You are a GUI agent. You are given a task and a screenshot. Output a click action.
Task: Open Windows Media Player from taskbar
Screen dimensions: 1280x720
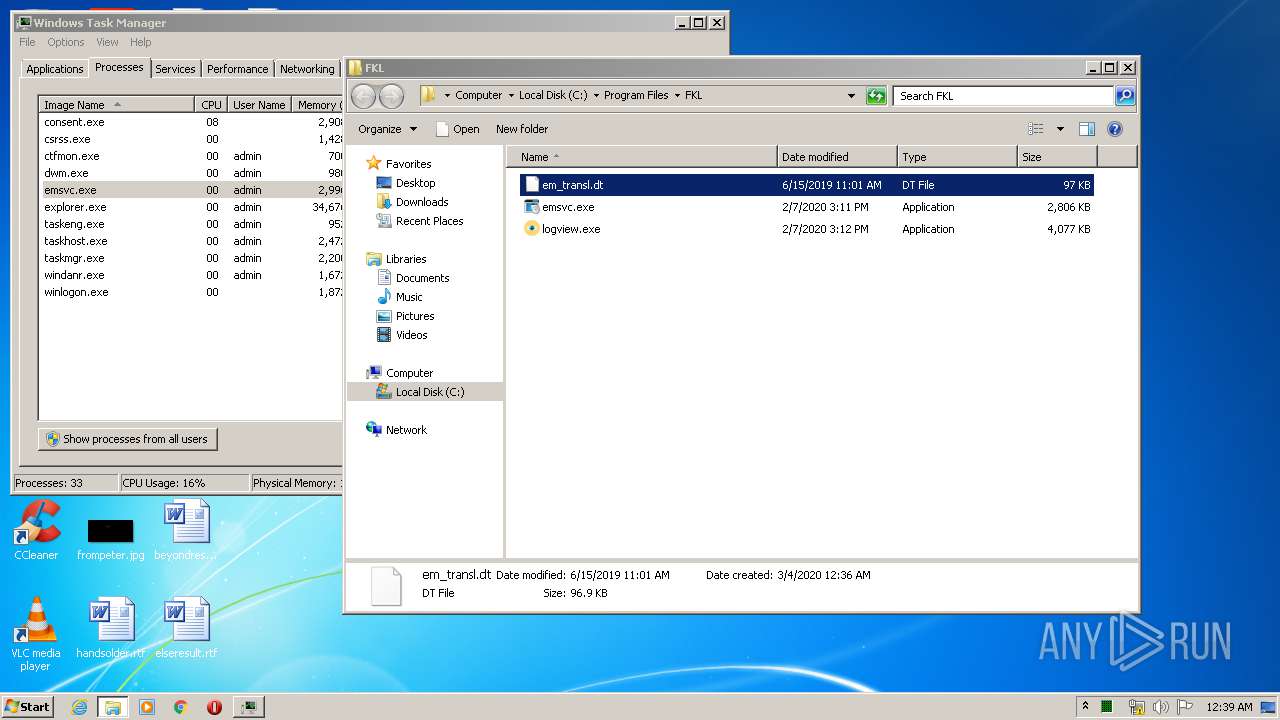[x=147, y=707]
